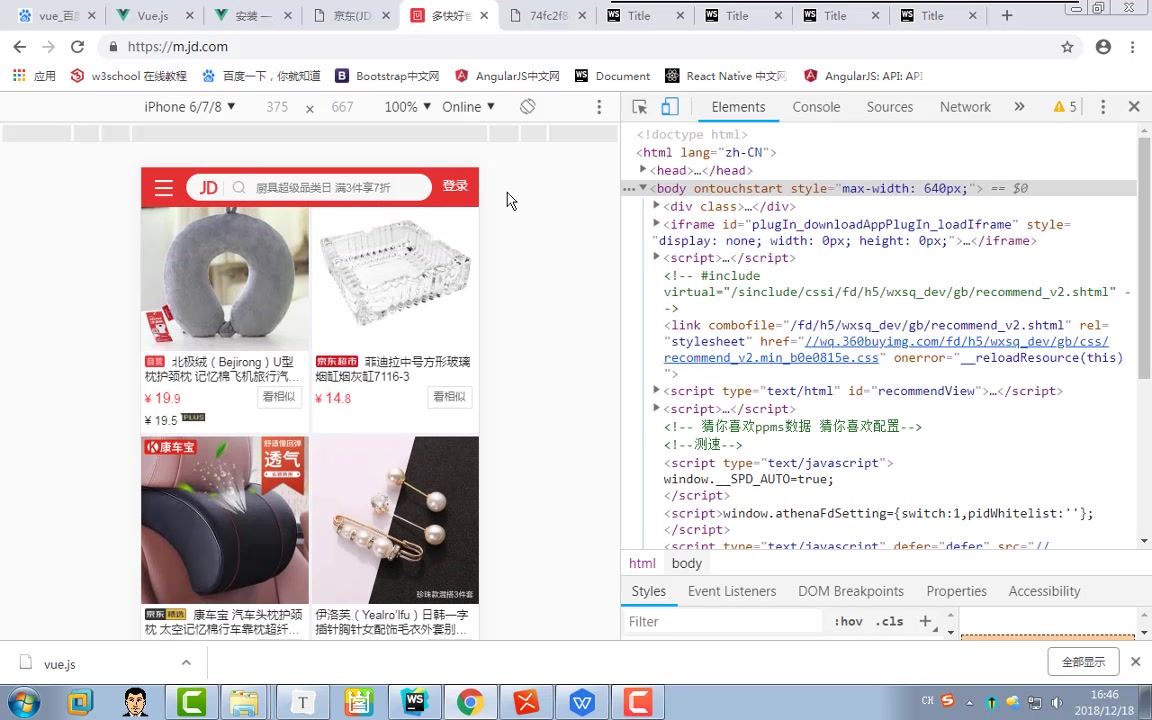Toggle the device toolbar icon off
This screenshot has width=1152, height=720.
pyautogui.click(x=670, y=107)
